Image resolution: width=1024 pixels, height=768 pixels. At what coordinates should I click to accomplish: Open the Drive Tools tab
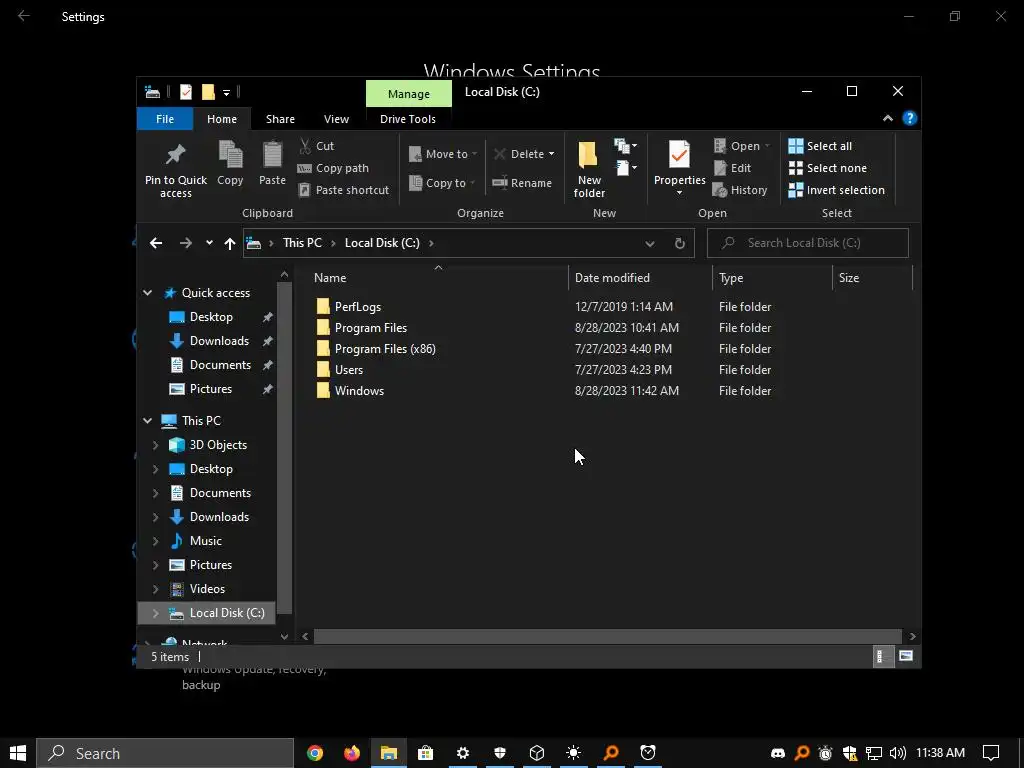(408, 119)
